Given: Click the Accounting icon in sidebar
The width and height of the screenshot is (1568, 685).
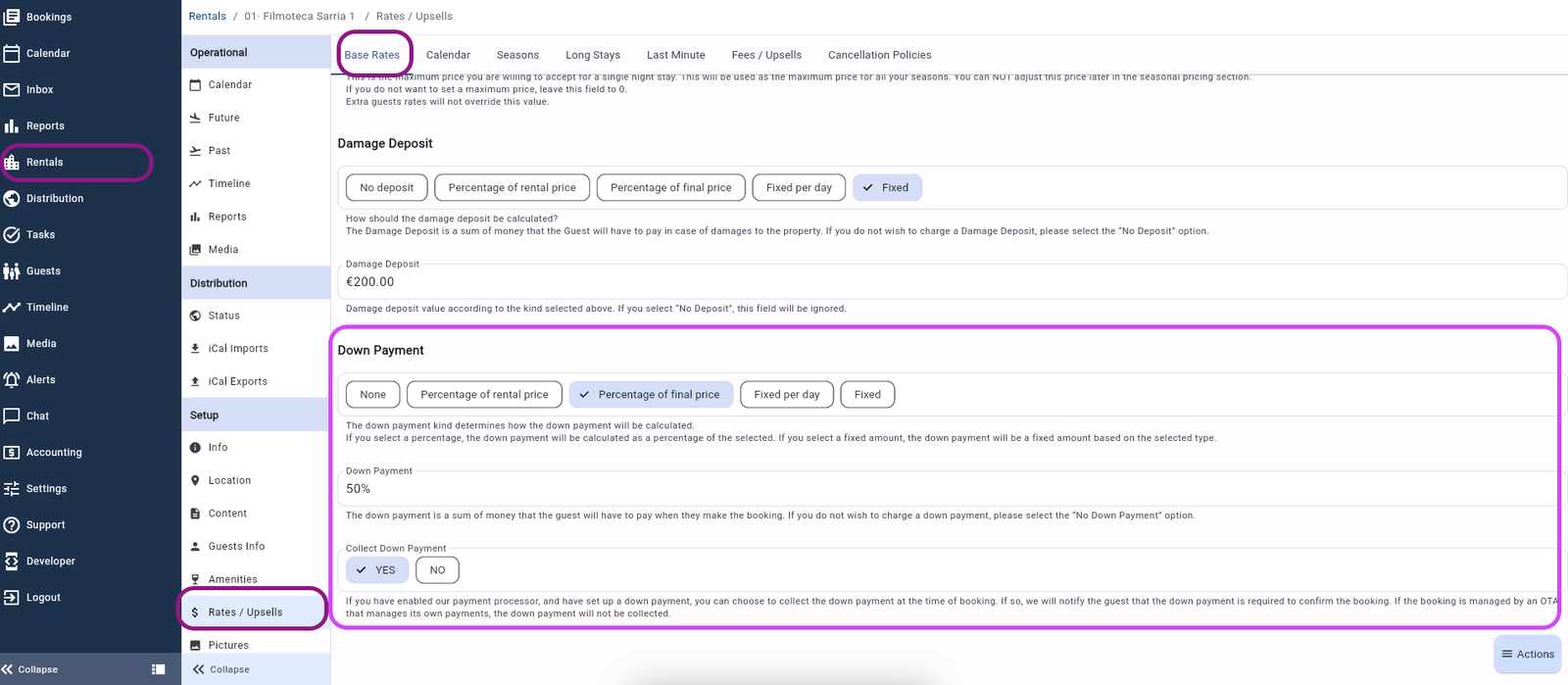Looking at the screenshot, I should click(12, 452).
